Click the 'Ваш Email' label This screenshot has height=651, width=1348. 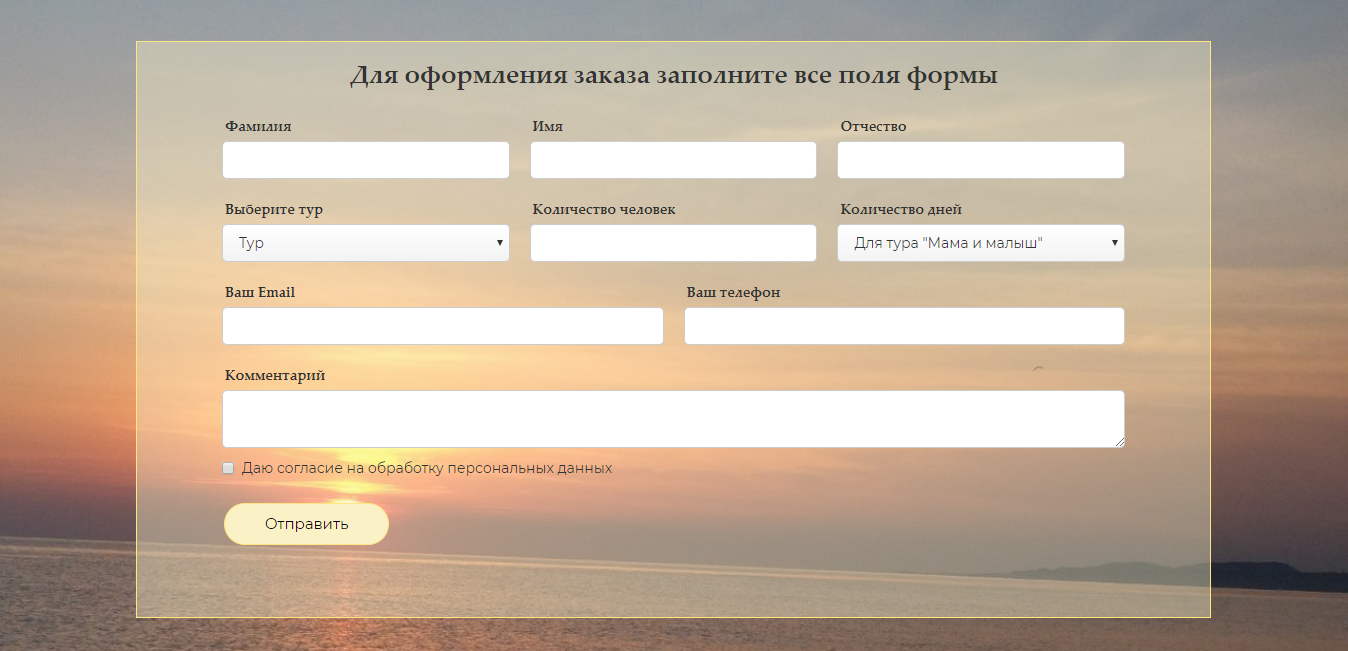pos(260,293)
